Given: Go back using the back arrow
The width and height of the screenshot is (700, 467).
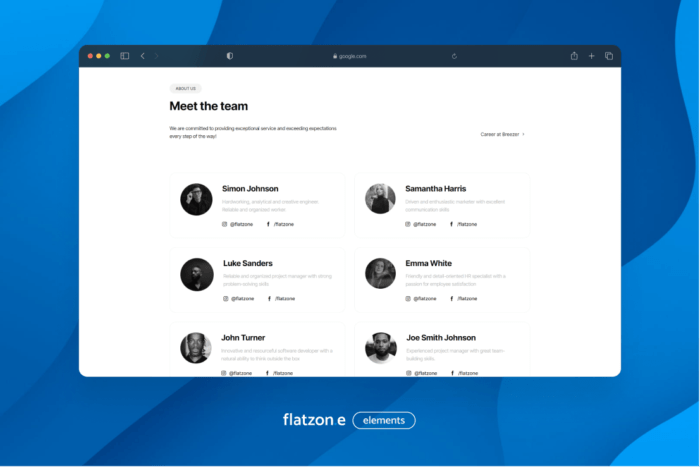Looking at the screenshot, I should [142, 56].
